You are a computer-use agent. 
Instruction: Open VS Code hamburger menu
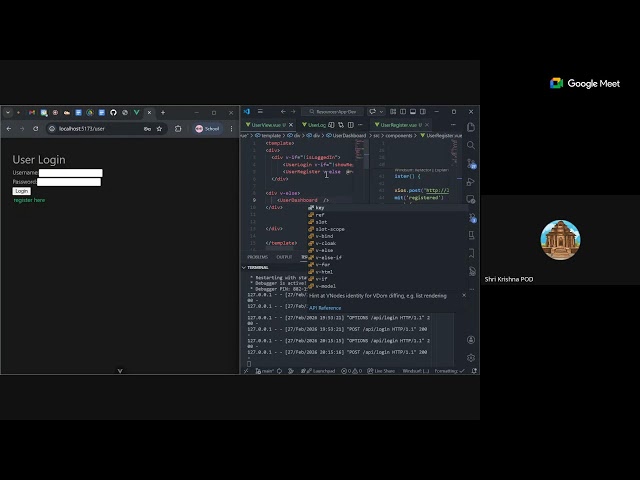click(x=260, y=111)
